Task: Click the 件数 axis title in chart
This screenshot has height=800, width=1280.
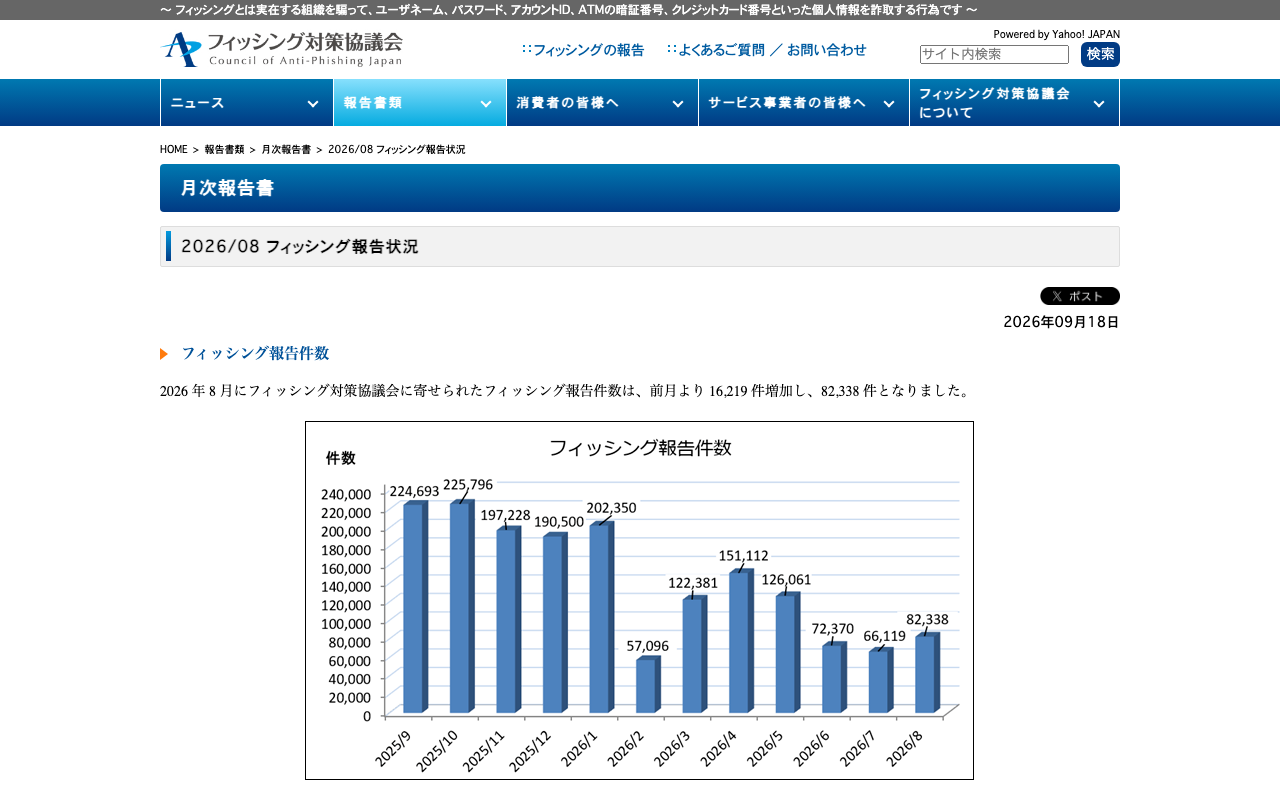Action: point(341,458)
